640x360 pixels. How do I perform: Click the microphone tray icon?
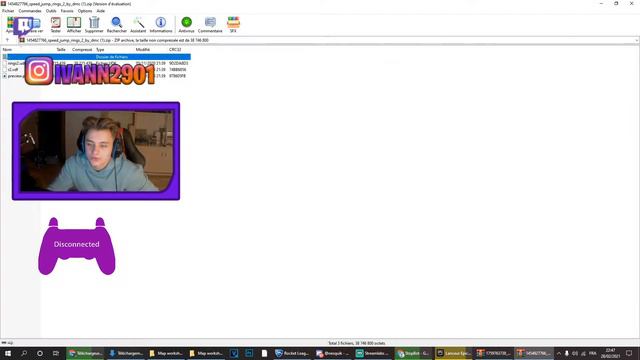(567, 353)
